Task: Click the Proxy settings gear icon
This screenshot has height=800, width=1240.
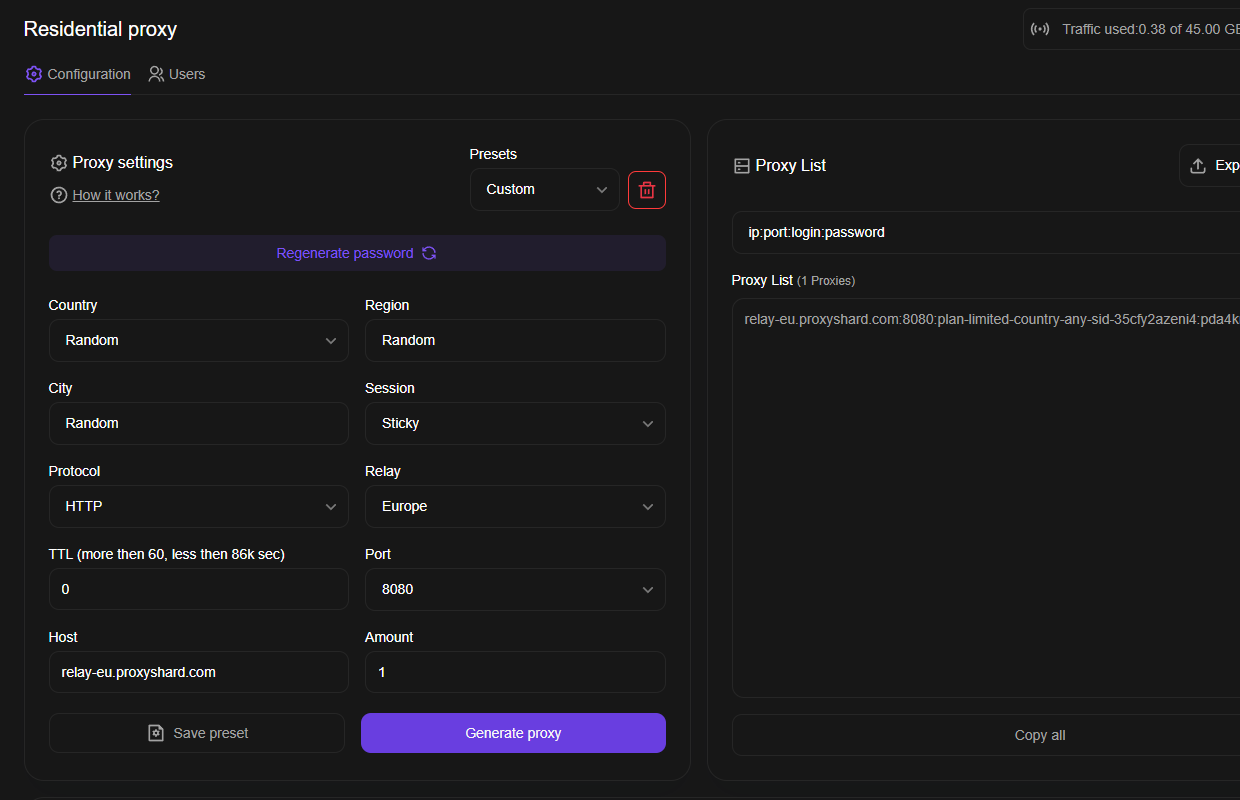Action: (x=59, y=163)
